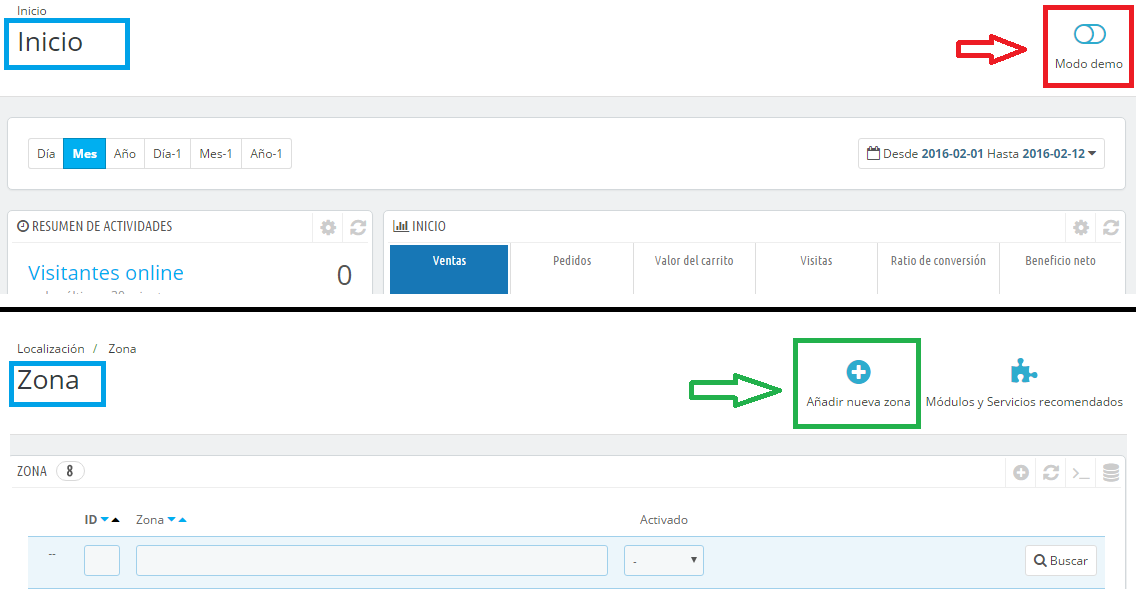
Task: Focus the Zona name filter input
Action: [x=372, y=560]
